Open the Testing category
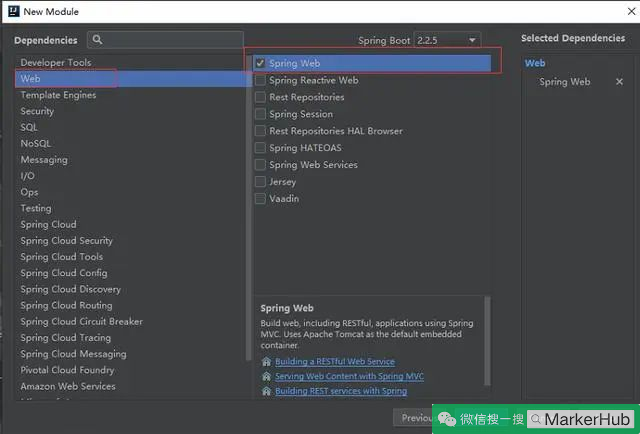 coord(131,208)
